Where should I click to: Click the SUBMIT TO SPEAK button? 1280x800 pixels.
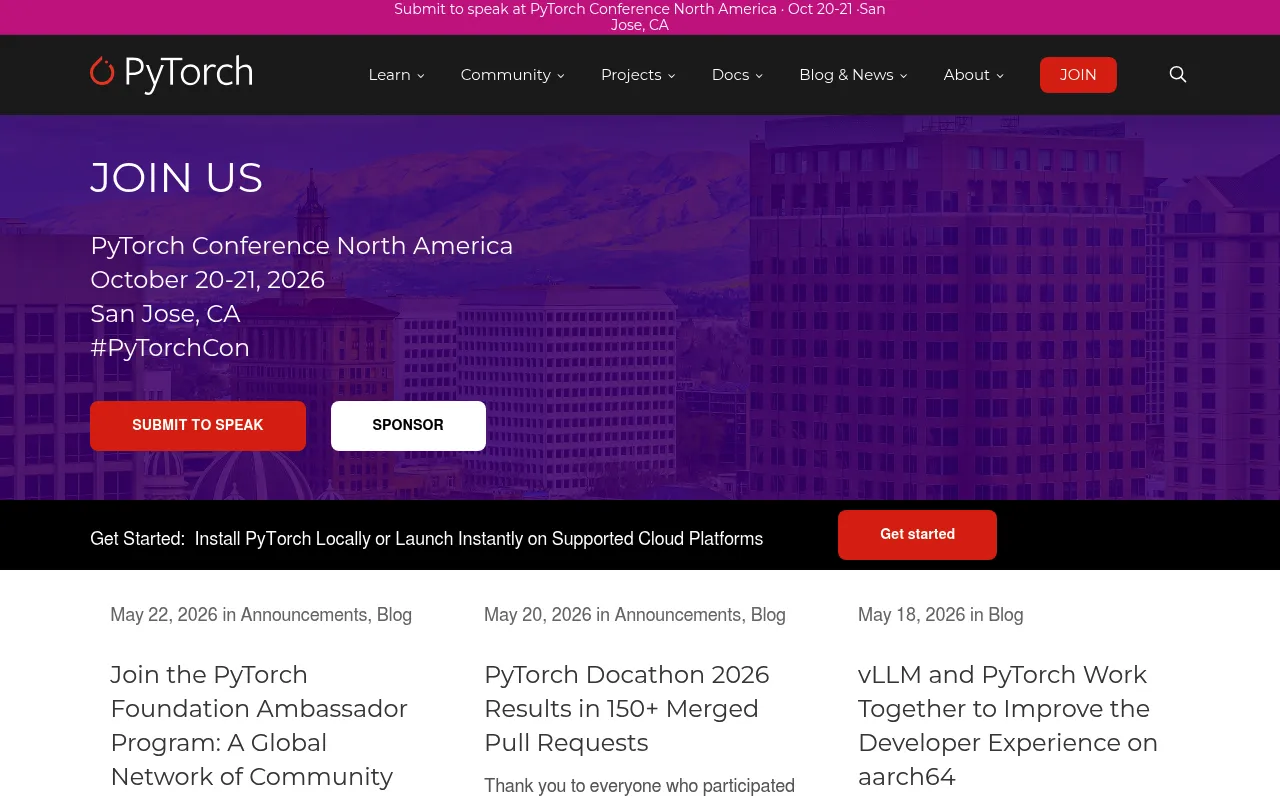click(x=198, y=426)
